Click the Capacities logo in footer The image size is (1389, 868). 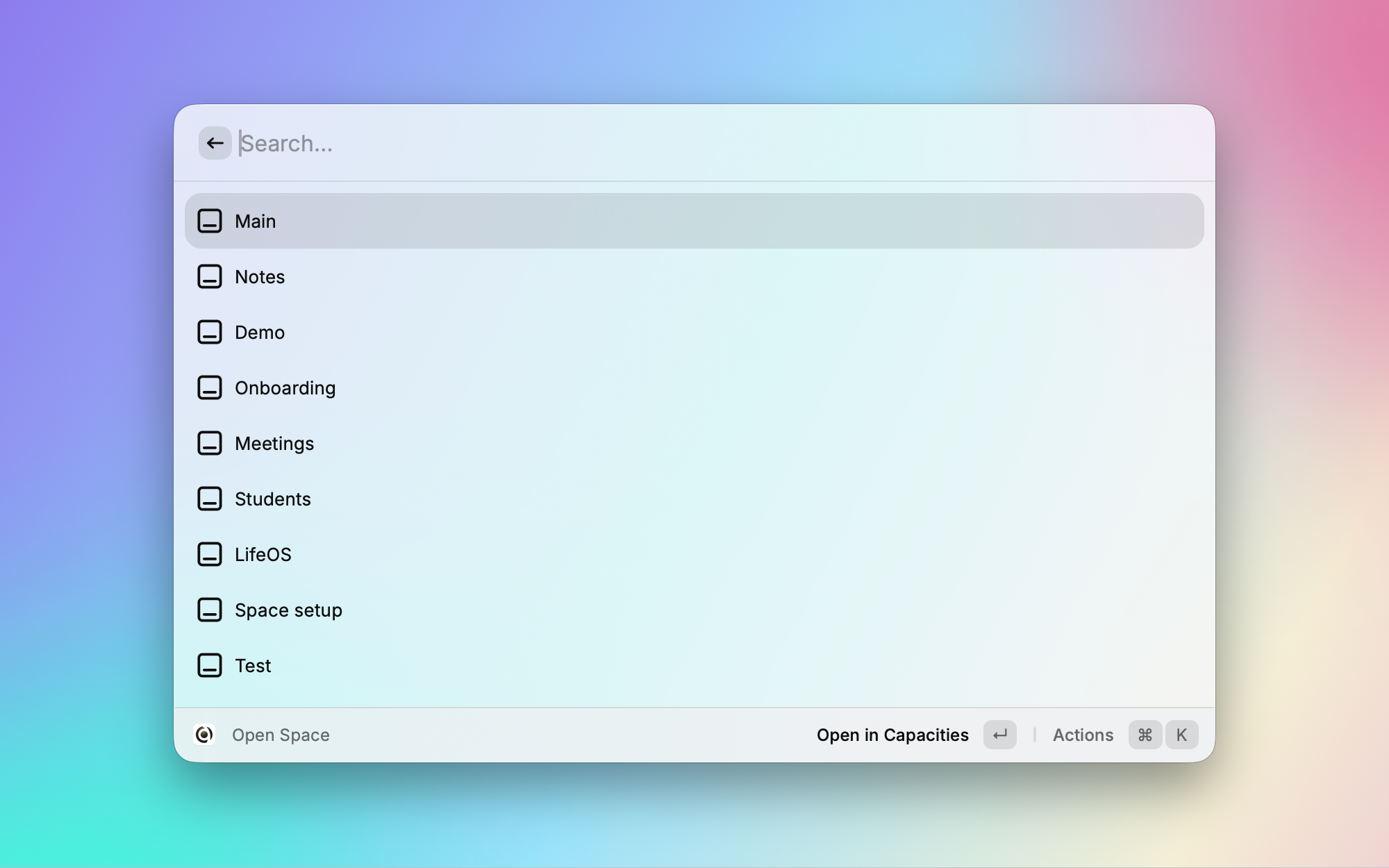click(x=204, y=735)
